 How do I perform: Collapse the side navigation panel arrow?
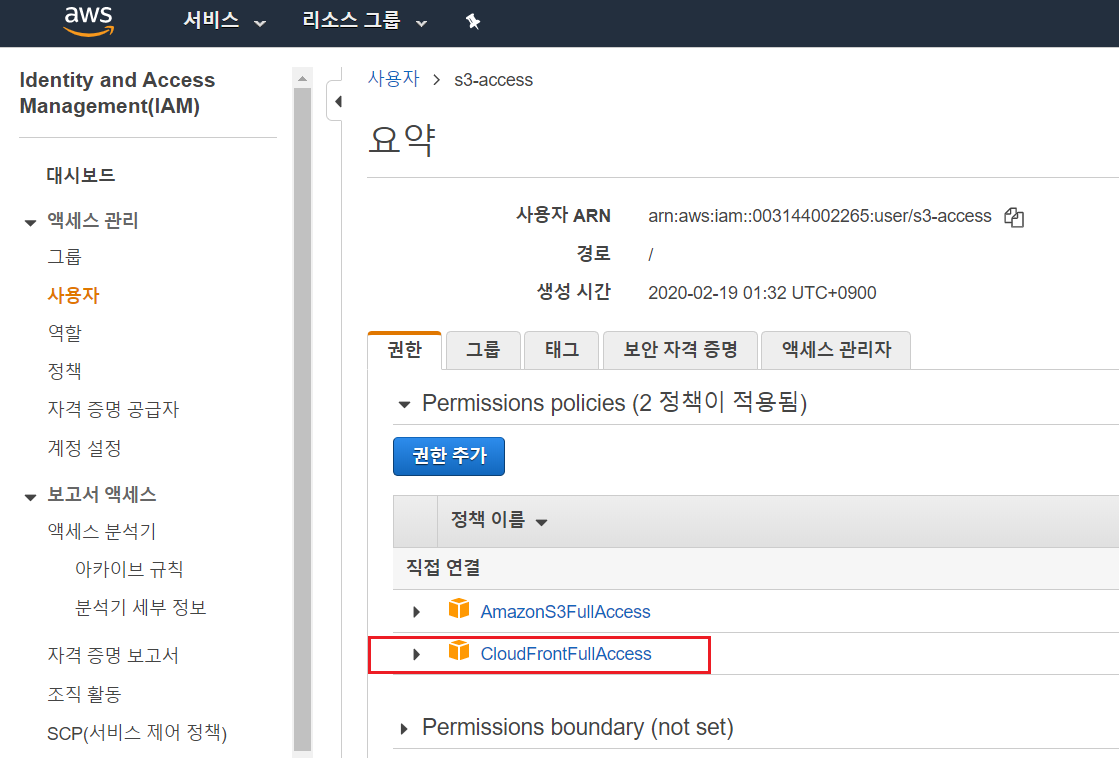click(x=337, y=101)
